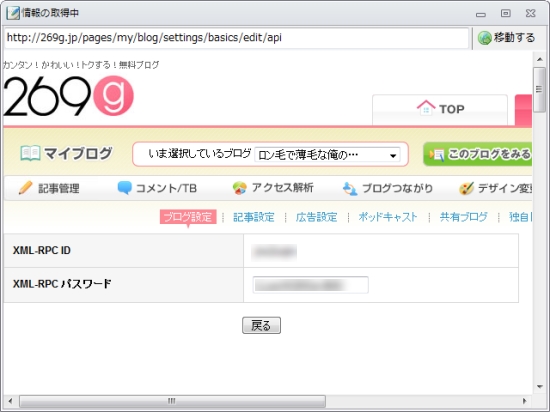Open 記事管理 pencil menu item

pyautogui.click(x=49, y=188)
